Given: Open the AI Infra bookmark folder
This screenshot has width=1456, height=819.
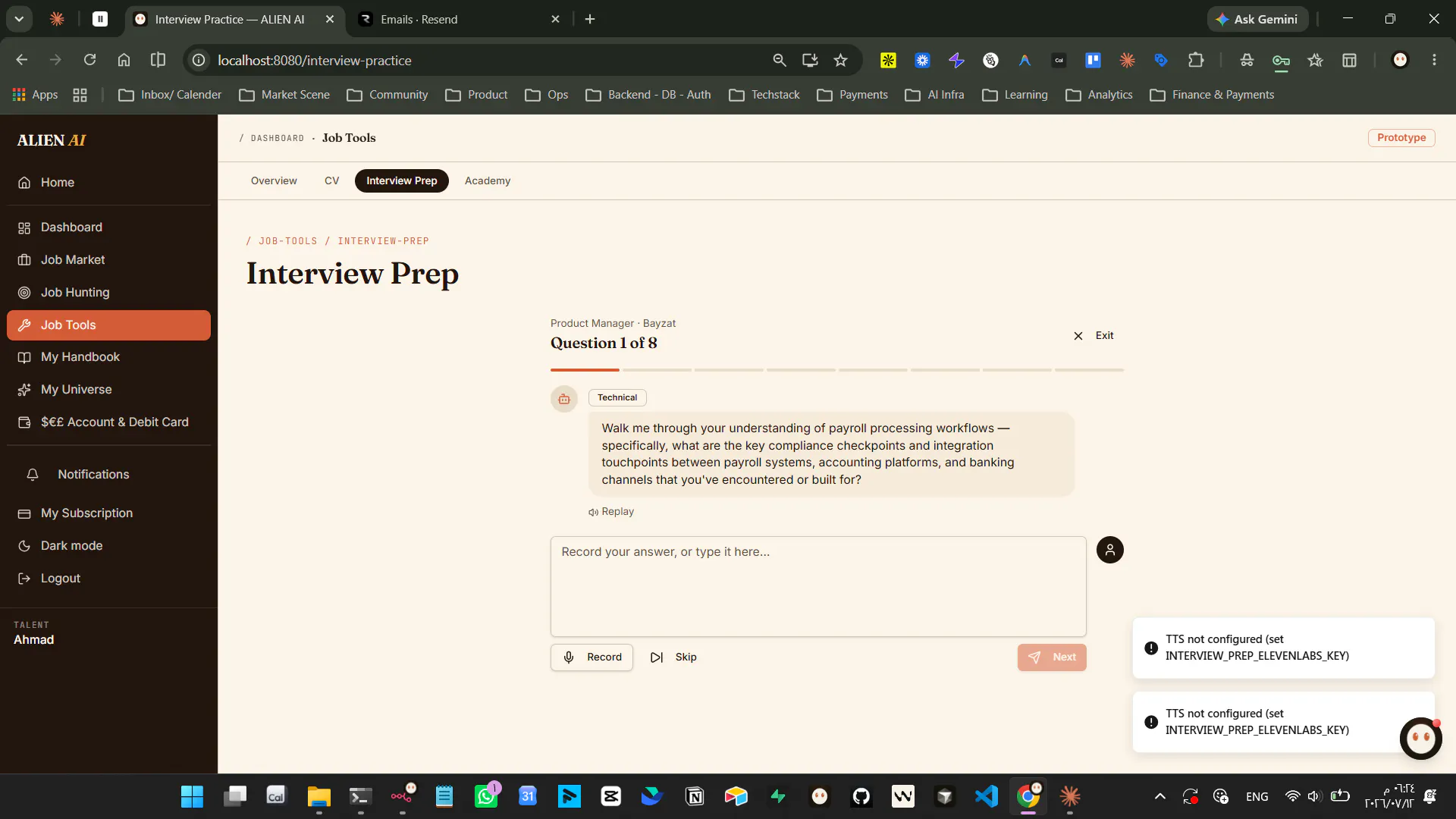Looking at the screenshot, I should click(934, 96).
